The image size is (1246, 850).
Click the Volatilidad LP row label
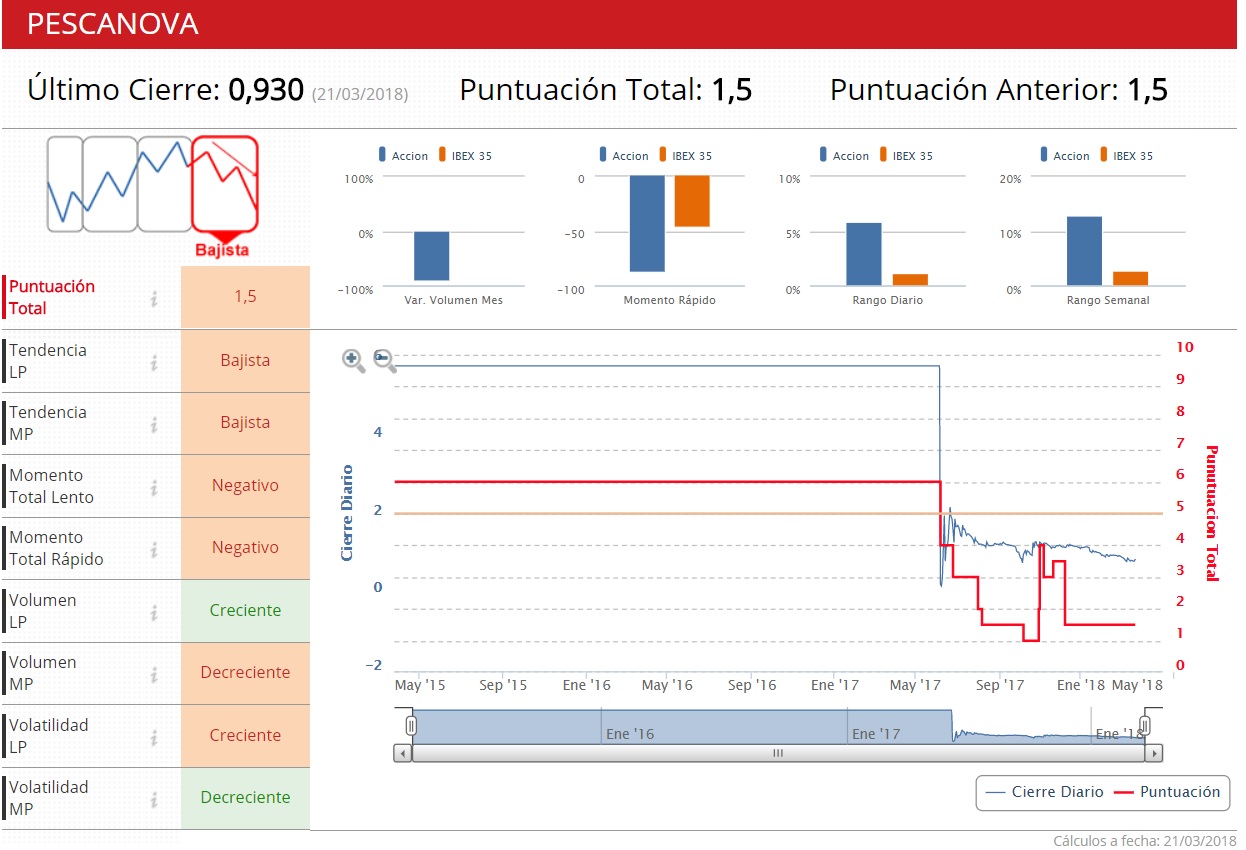click(49, 736)
